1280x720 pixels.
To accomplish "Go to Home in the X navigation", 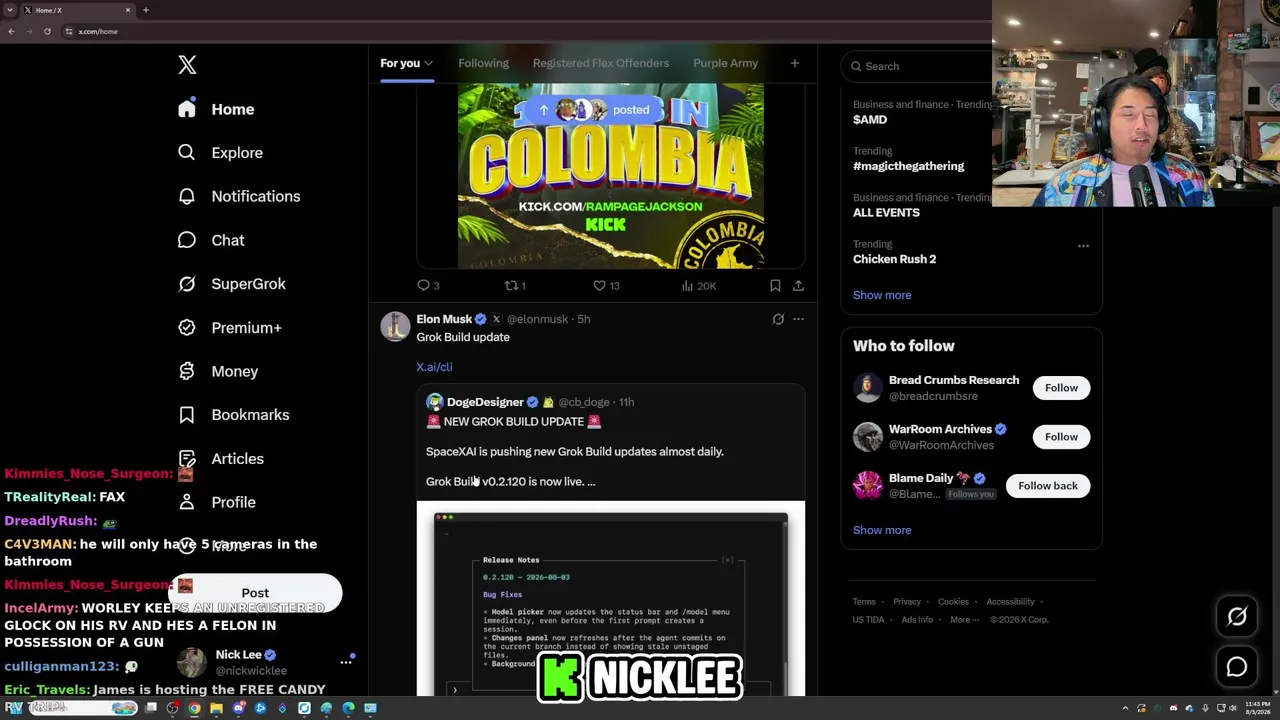I will coord(217,109).
